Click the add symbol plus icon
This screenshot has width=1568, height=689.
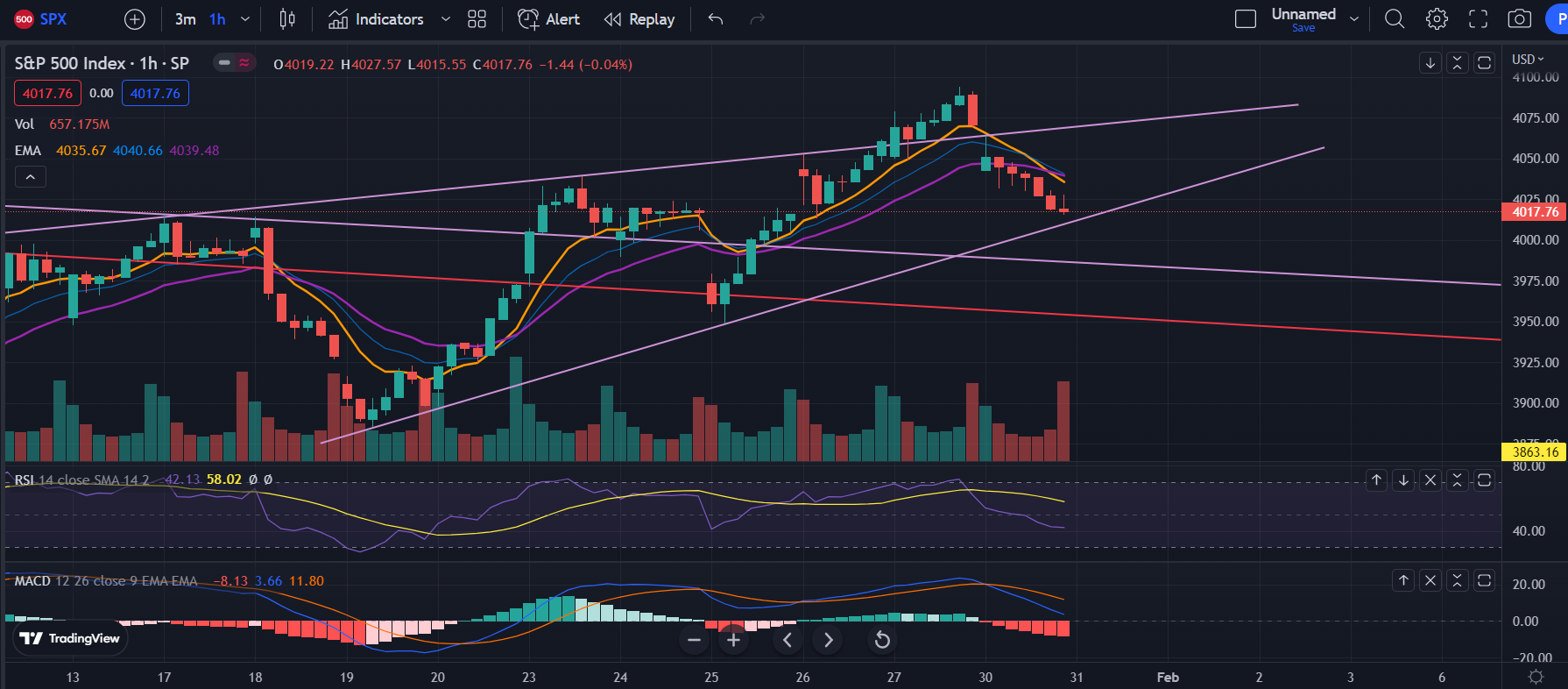pos(135,19)
